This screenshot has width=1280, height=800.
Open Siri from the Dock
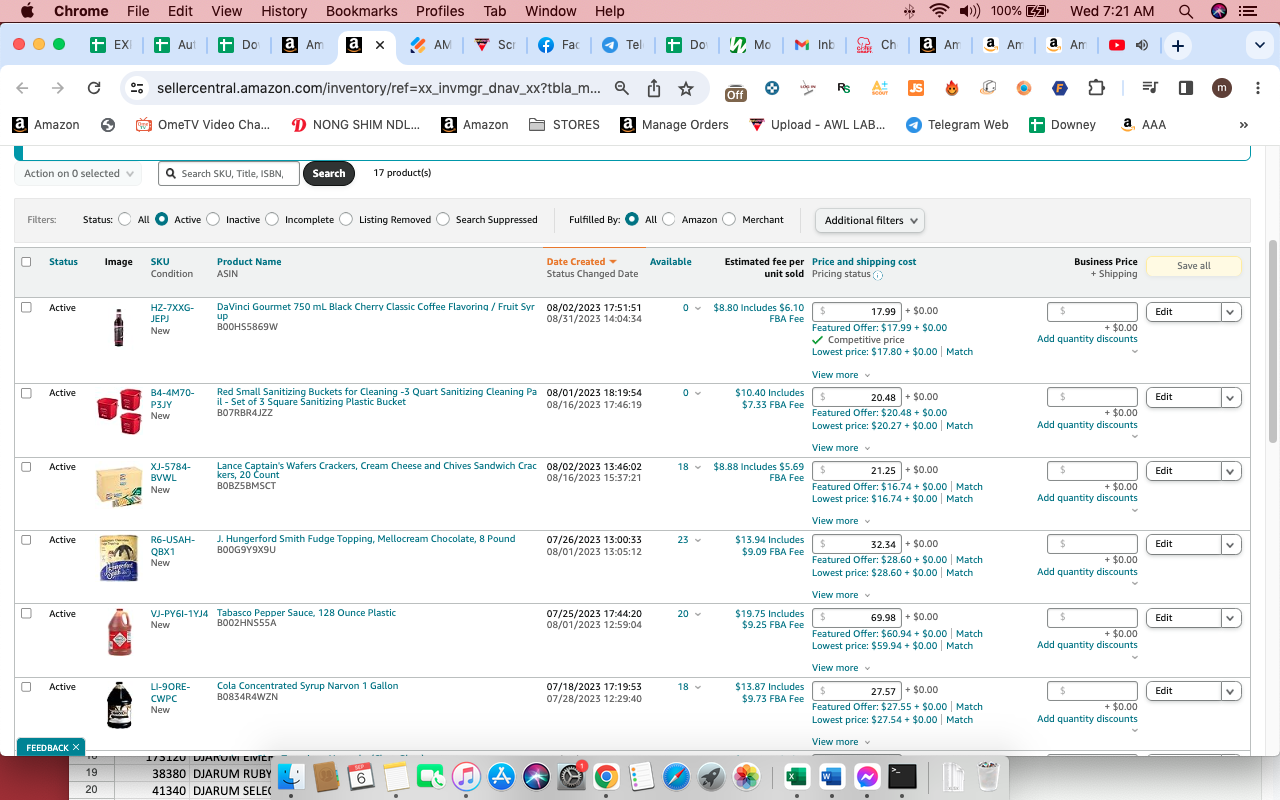537,776
